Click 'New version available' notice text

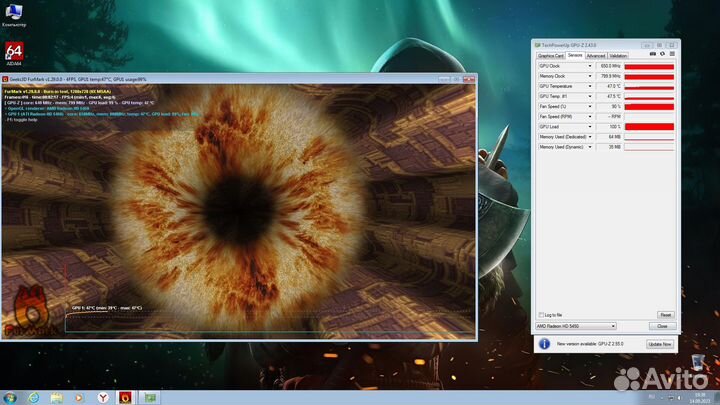[590, 343]
